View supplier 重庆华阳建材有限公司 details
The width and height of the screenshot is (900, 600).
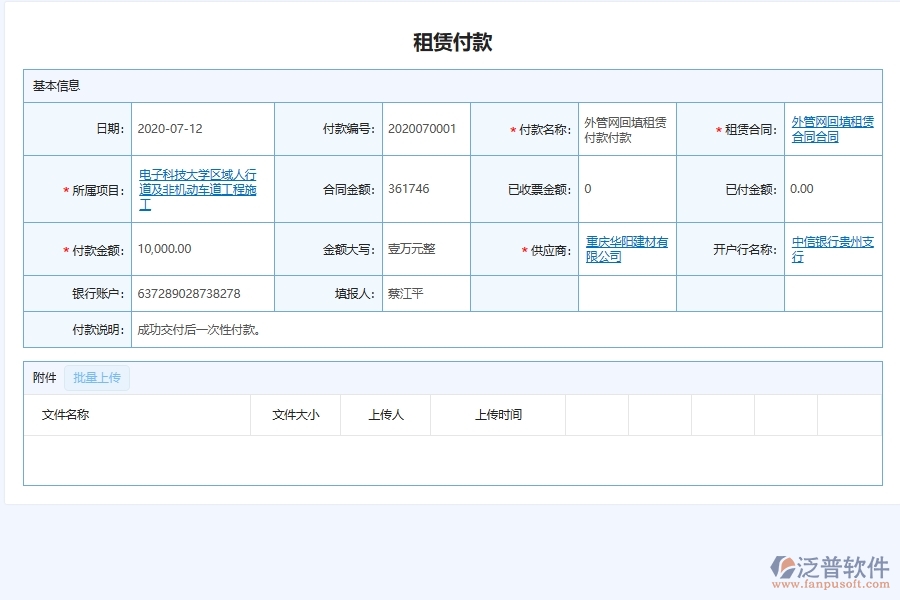[625, 248]
